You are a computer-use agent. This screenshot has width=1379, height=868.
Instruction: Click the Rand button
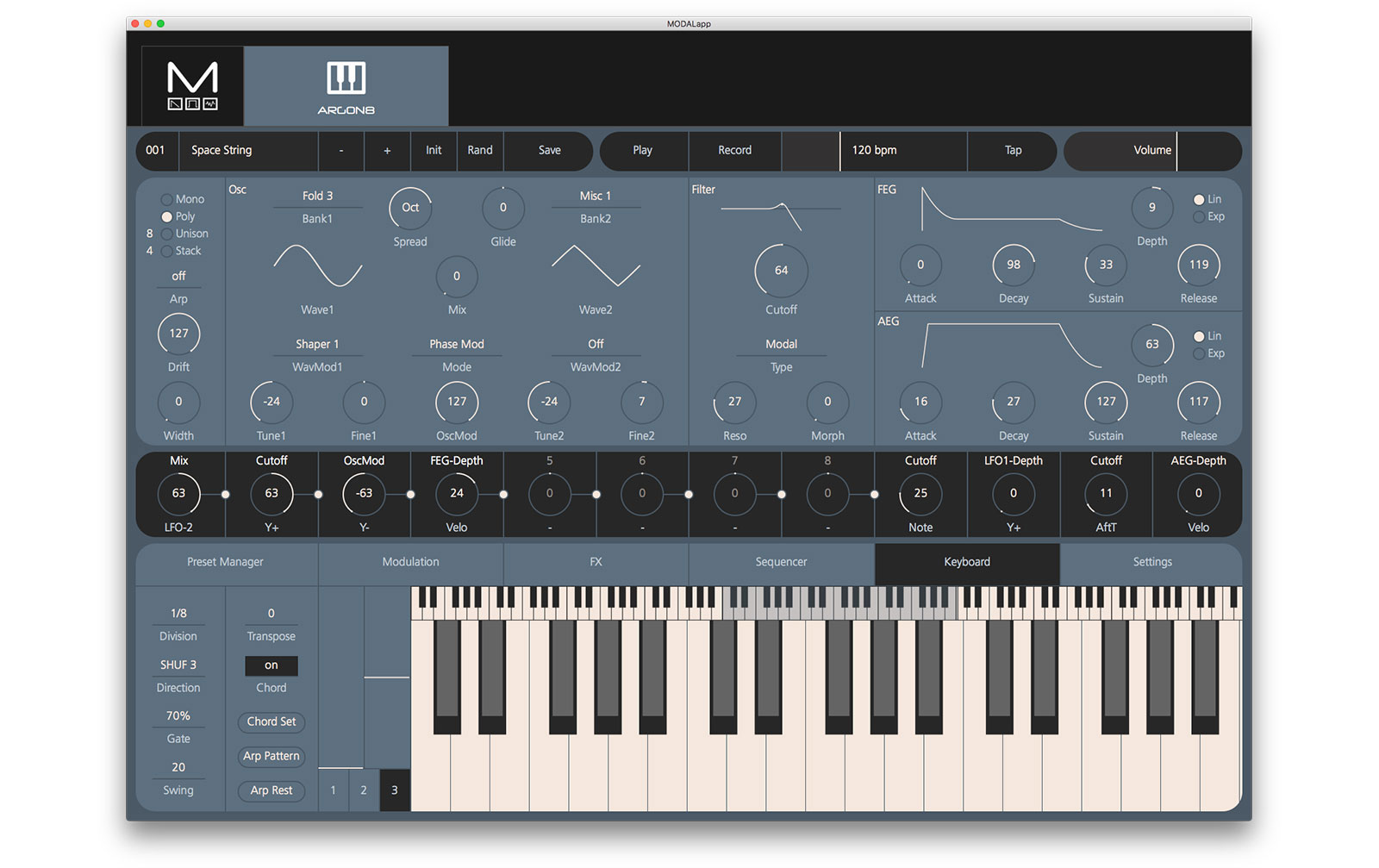click(x=480, y=150)
